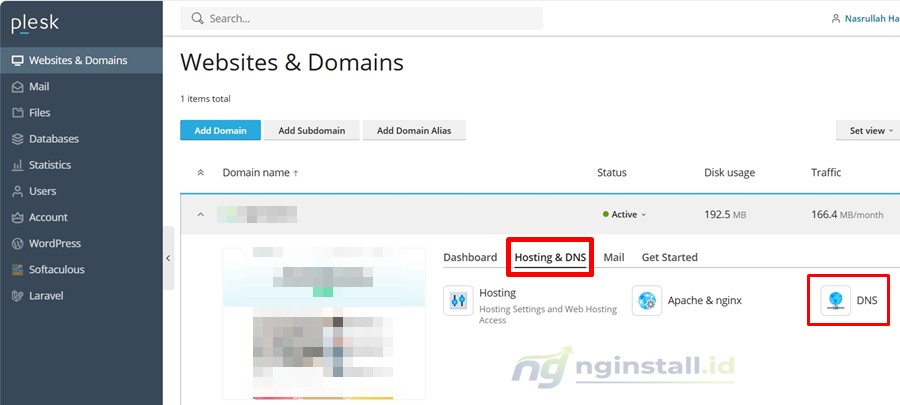This screenshot has height=405, width=900.
Task: Click the Add Subdomain button
Action: pyautogui.click(x=312, y=130)
